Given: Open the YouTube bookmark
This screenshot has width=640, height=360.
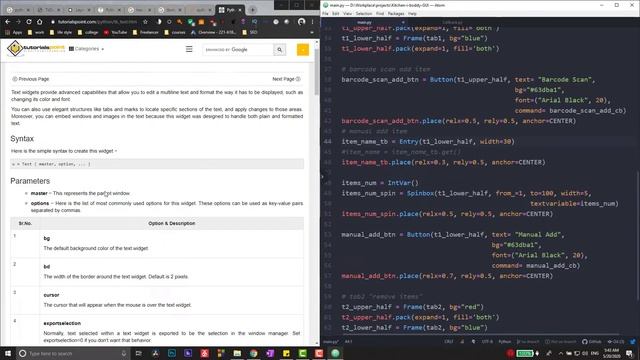Looking at the screenshot, I should coord(115,32).
